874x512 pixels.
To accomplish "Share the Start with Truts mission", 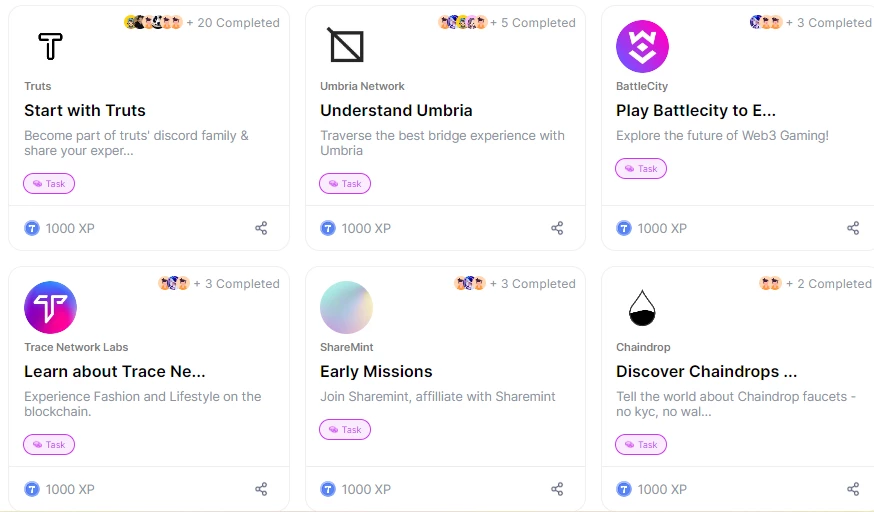I will pyautogui.click(x=261, y=228).
